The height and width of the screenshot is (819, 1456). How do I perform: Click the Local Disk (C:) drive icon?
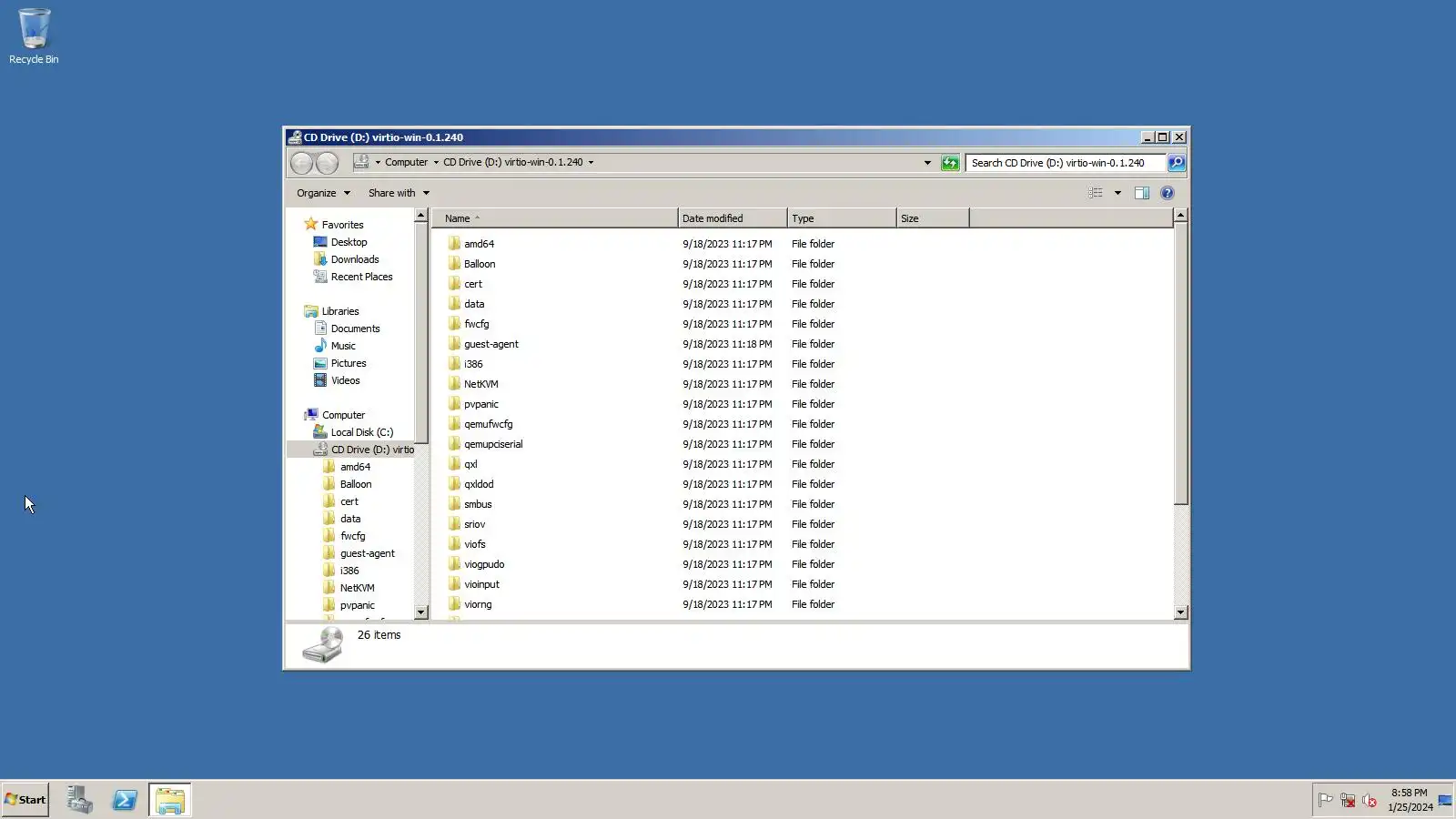click(x=320, y=431)
